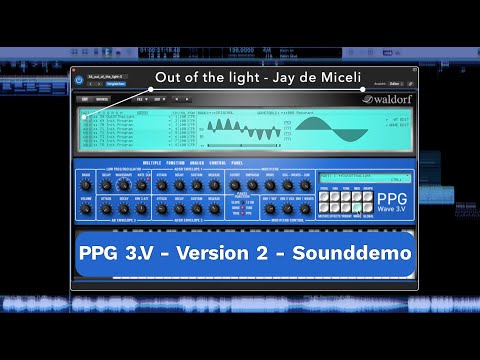Click the ENV 1 VCF knob
The image size is (480, 360).
270,209
